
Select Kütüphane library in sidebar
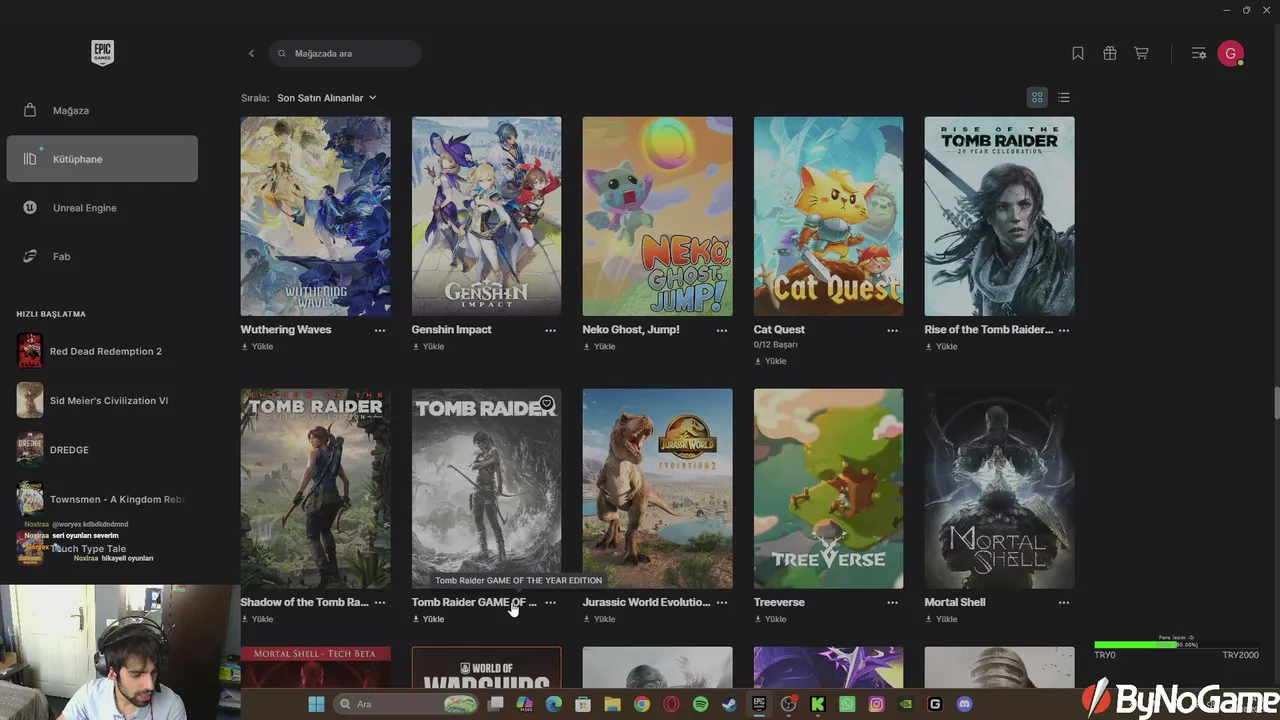pos(102,159)
